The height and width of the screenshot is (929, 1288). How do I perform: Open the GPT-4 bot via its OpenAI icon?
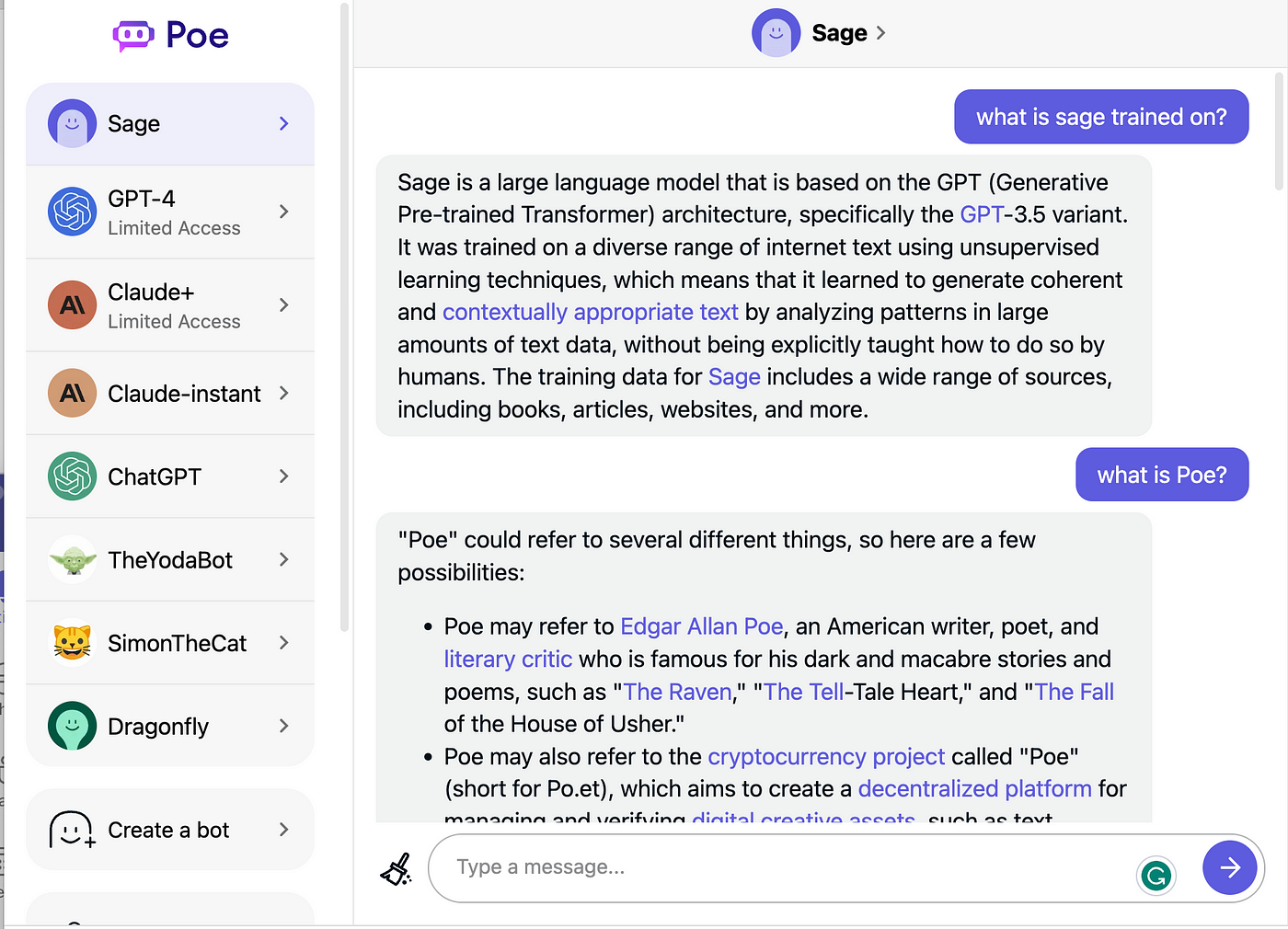click(x=72, y=212)
